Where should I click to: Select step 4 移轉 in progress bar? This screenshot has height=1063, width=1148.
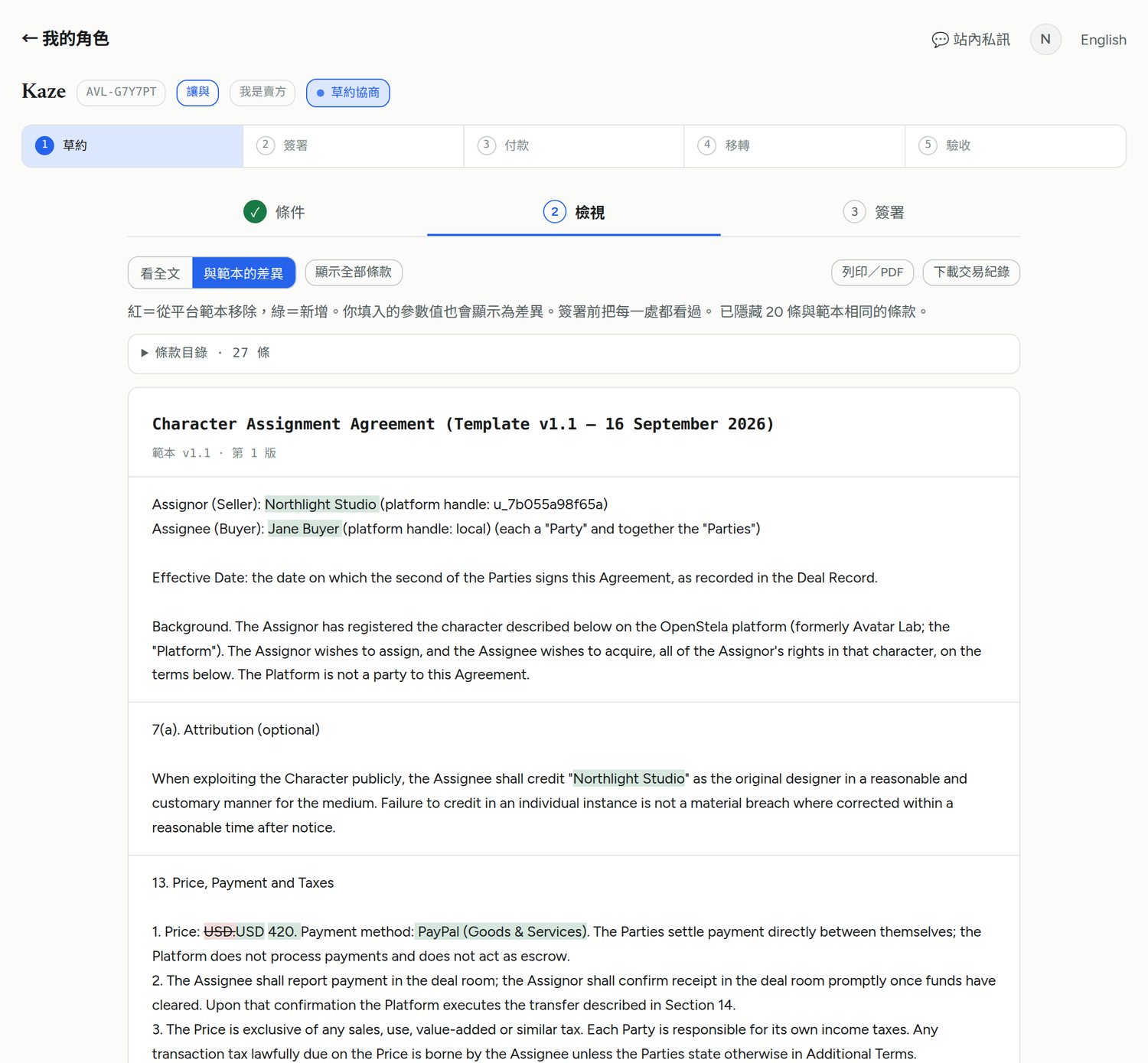(x=794, y=145)
